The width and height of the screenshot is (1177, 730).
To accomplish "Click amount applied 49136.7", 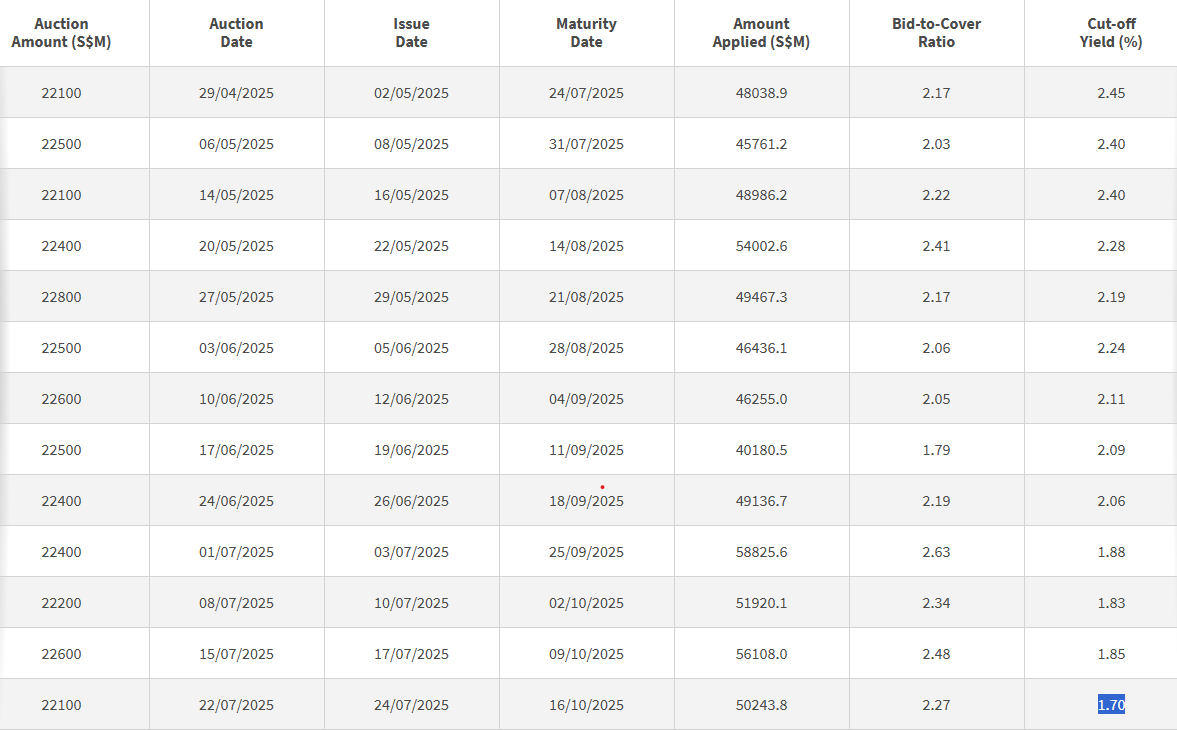I will pyautogui.click(x=761, y=501).
